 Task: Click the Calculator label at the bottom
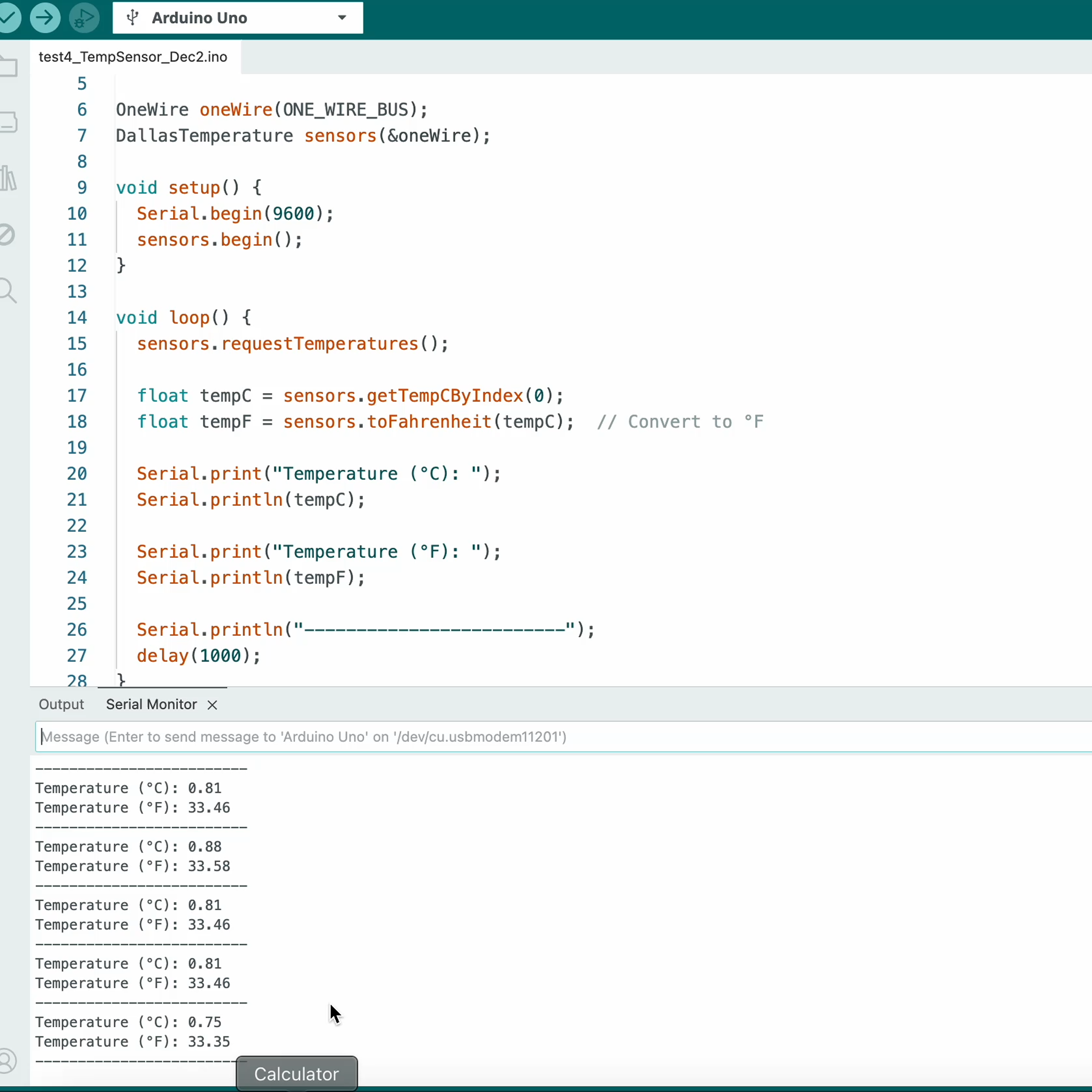[x=296, y=1073]
